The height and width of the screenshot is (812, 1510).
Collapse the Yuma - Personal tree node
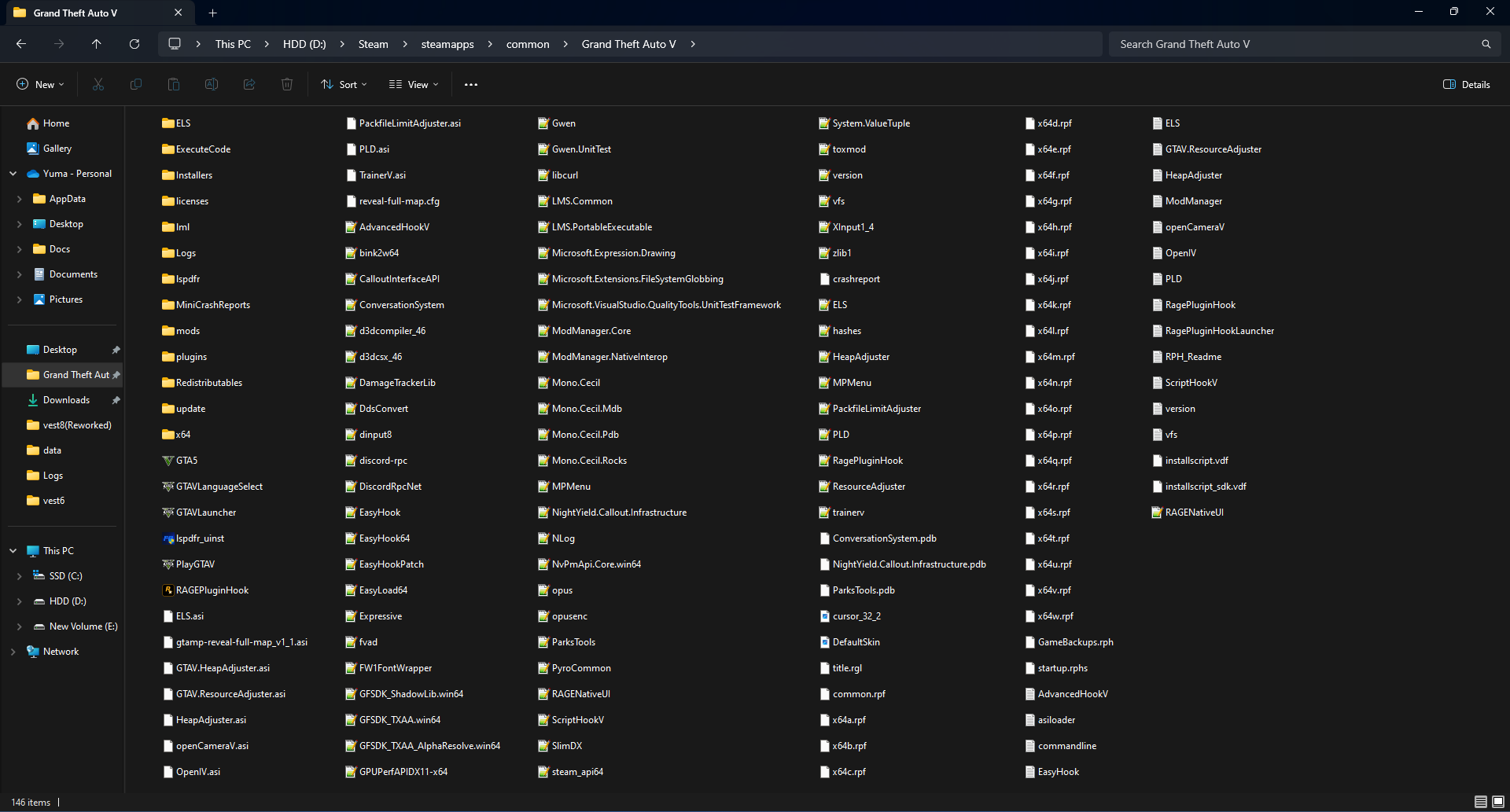[x=13, y=174]
